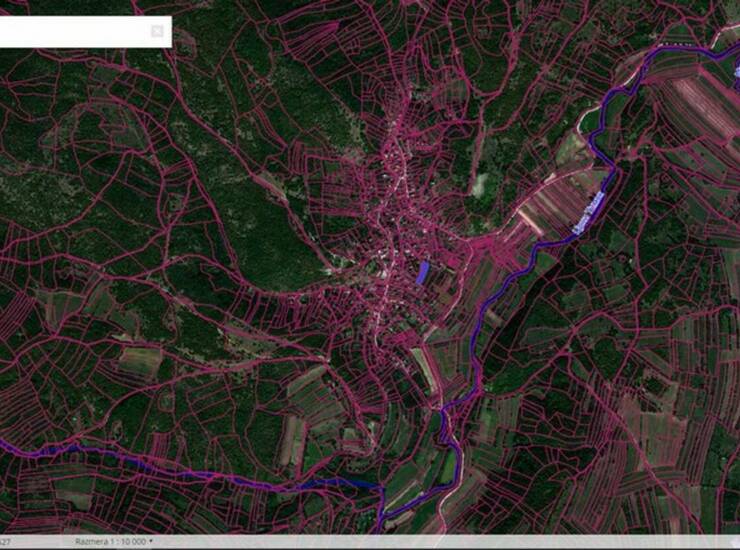740x550 pixels.
Task: Select the blue highlighted parcel in the village
Action: 422,272
